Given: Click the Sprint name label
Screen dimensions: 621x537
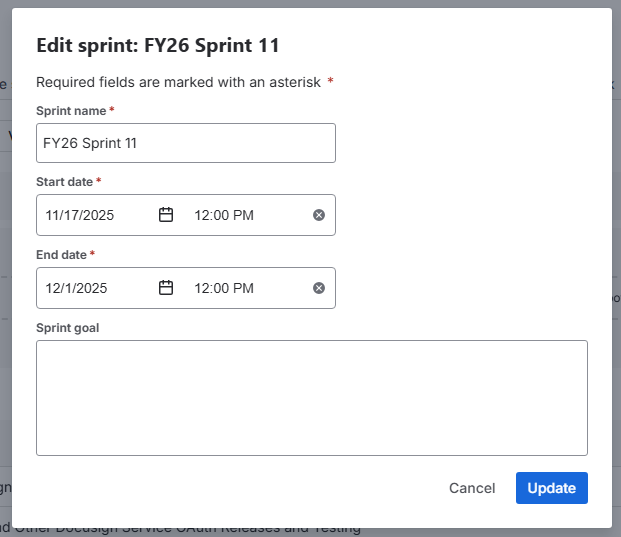Looking at the screenshot, I should 71,110.
